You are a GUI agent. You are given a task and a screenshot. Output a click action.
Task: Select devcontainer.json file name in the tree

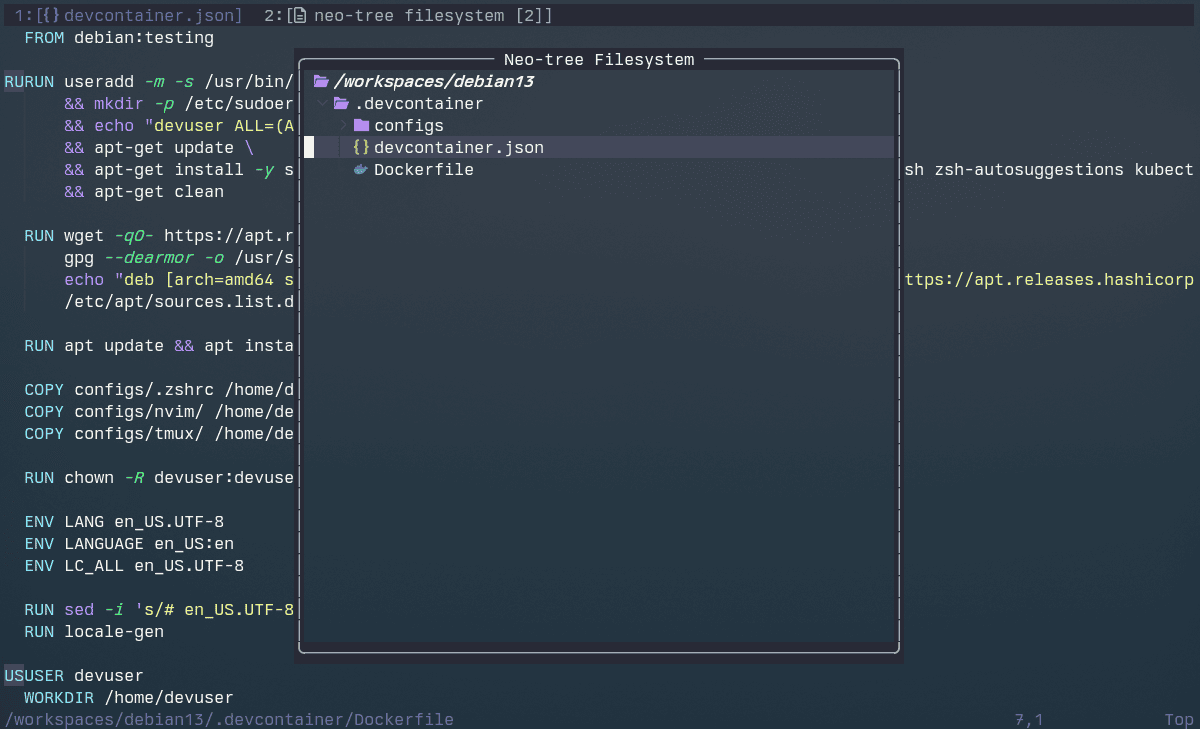pyautogui.click(x=458, y=148)
